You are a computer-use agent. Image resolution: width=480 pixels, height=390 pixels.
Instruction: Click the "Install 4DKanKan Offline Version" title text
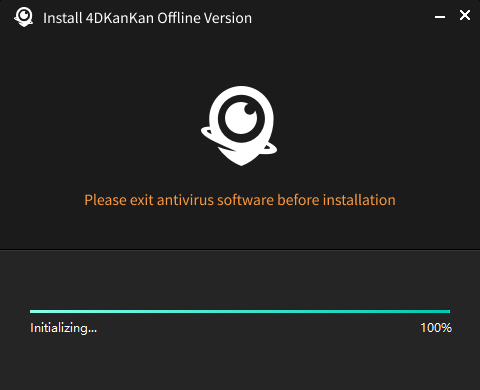point(148,18)
